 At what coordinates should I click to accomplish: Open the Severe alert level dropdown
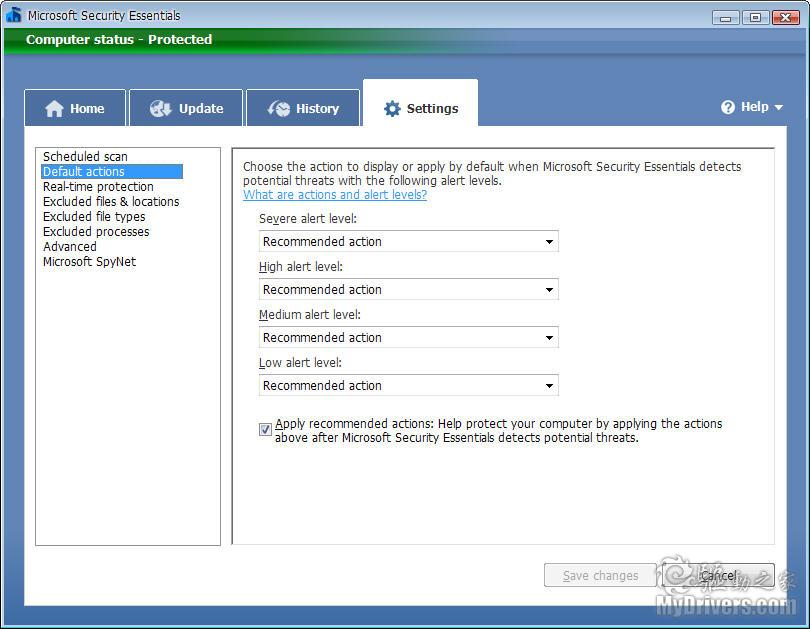(408, 241)
